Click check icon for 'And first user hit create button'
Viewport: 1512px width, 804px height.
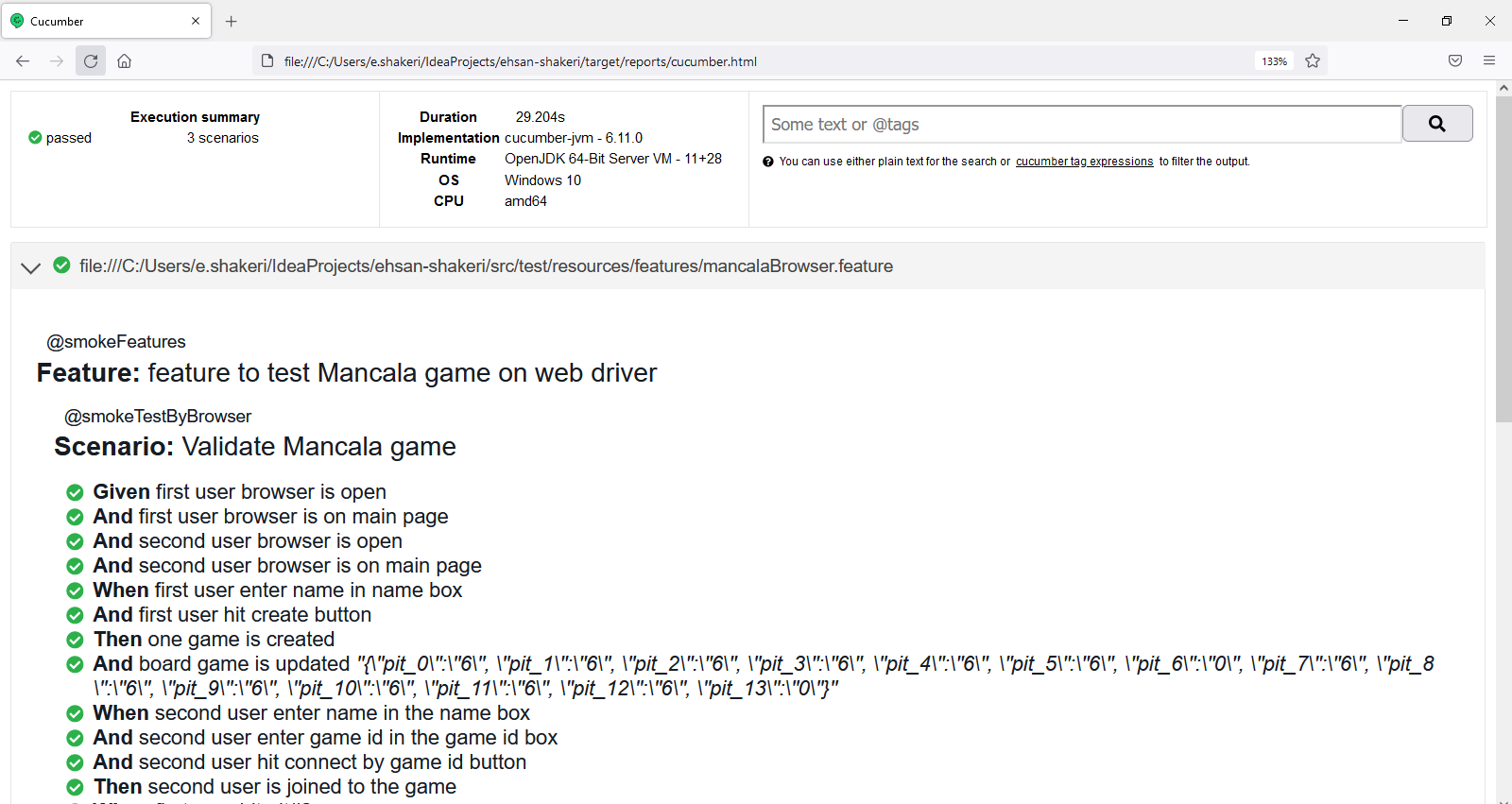point(75,615)
